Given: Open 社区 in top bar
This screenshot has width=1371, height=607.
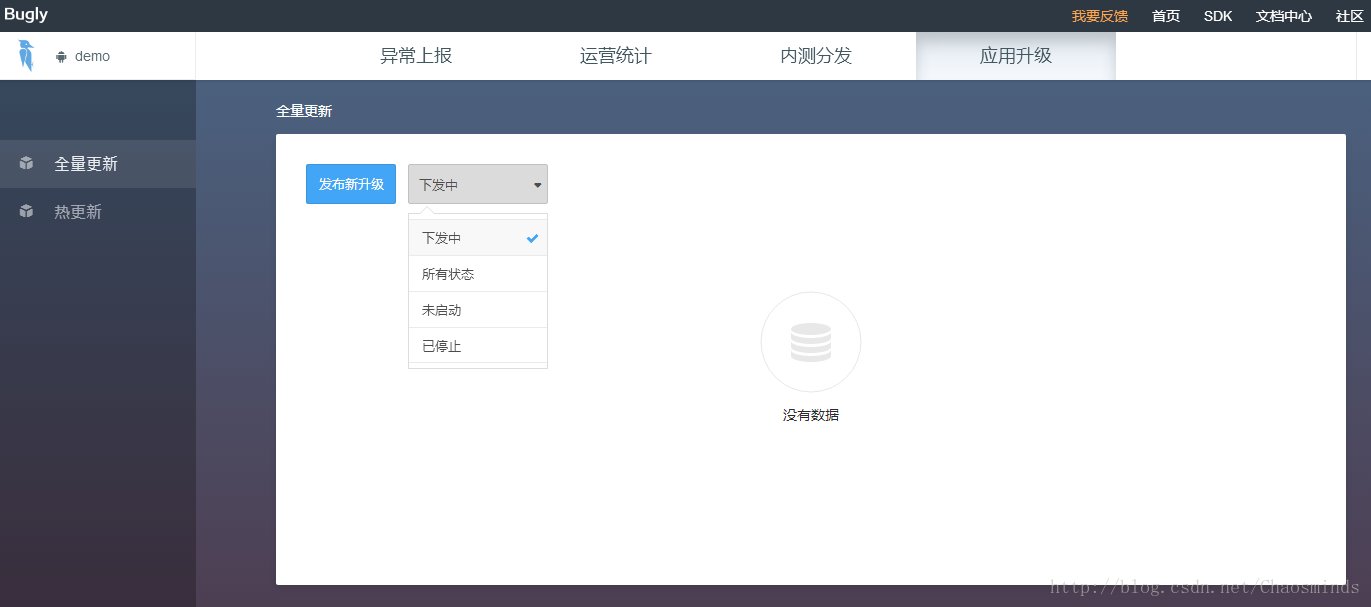Looking at the screenshot, I should pyautogui.click(x=1350, y=16).
